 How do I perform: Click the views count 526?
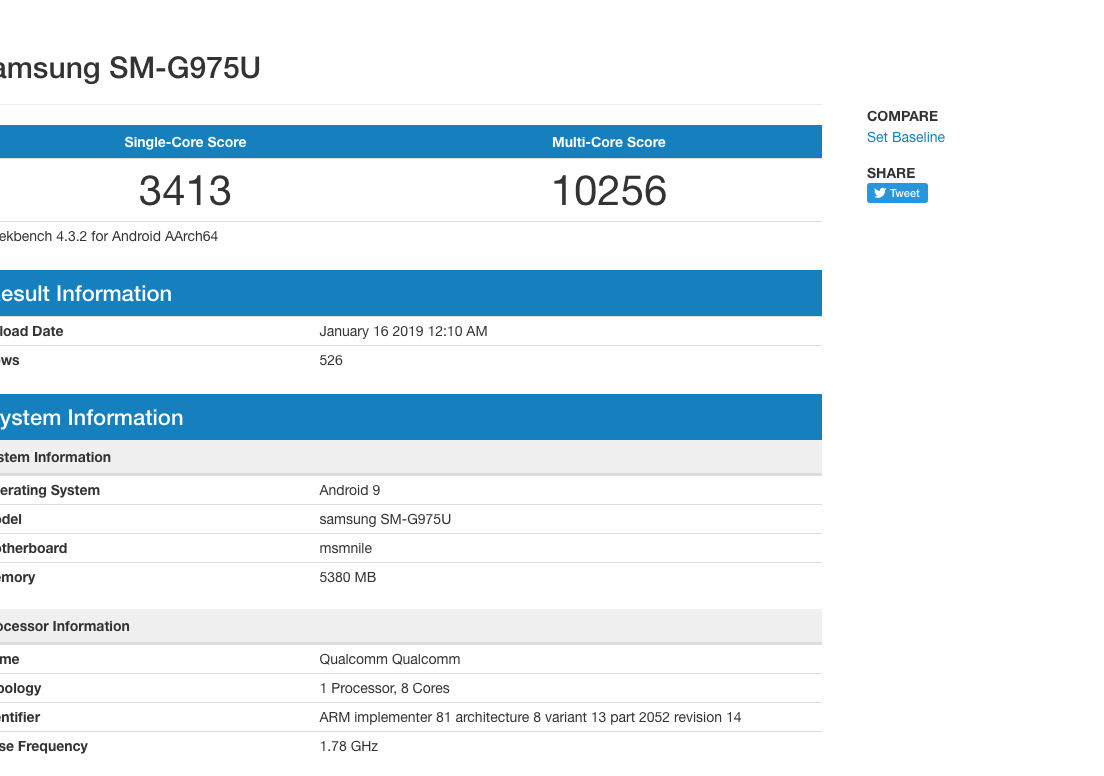(331, 360)
